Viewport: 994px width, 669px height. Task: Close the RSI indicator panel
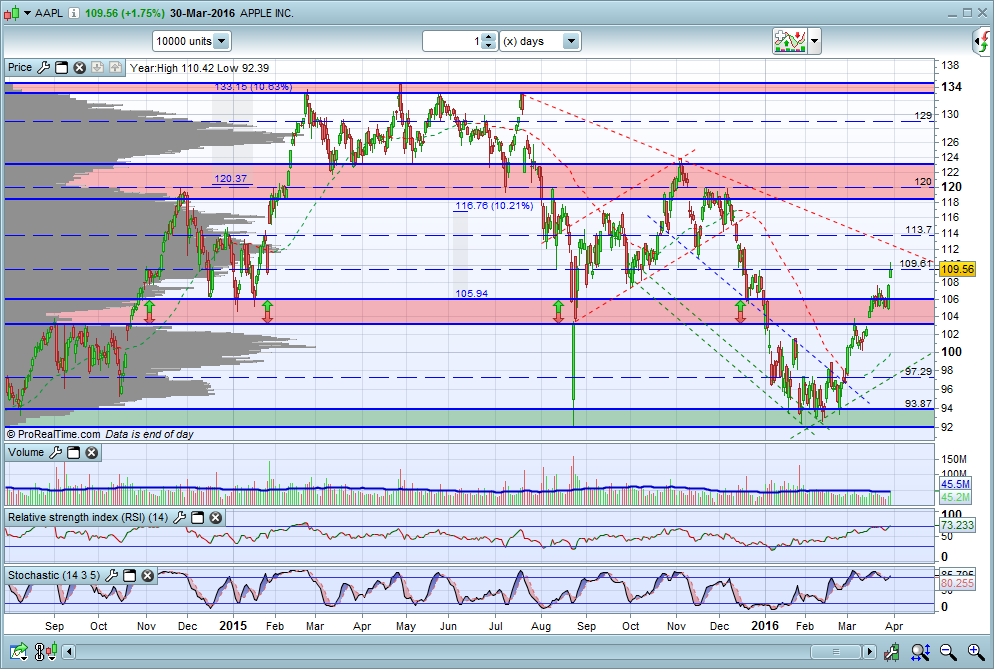[216, 517]
